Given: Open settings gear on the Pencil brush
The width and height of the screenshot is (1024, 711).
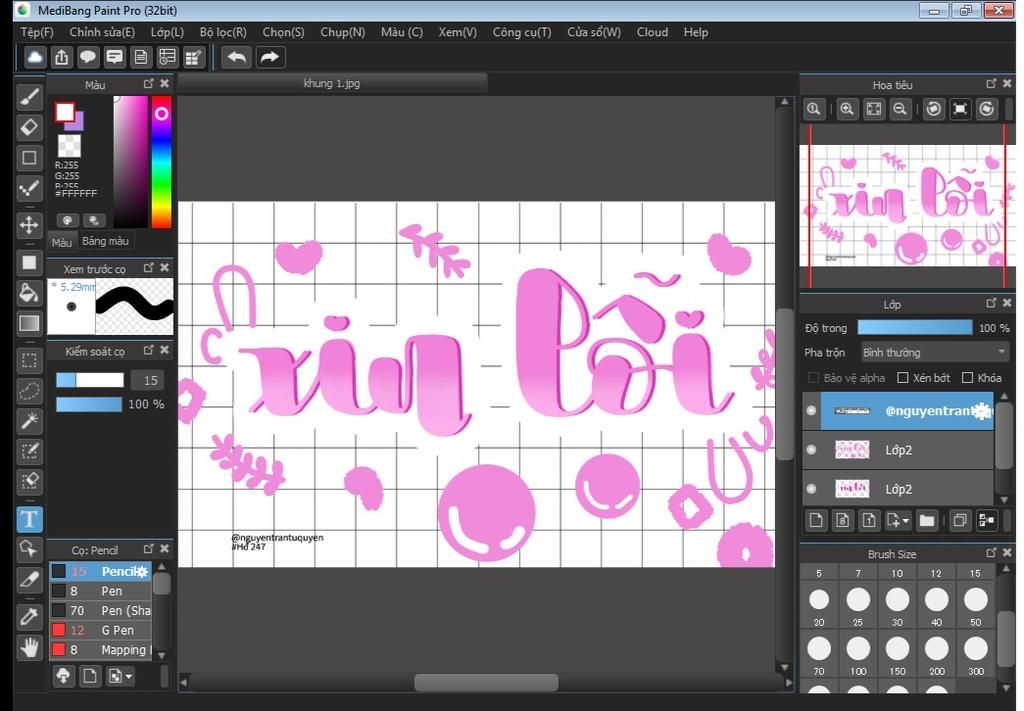Looking at the screenshot, I should [141, 572].
